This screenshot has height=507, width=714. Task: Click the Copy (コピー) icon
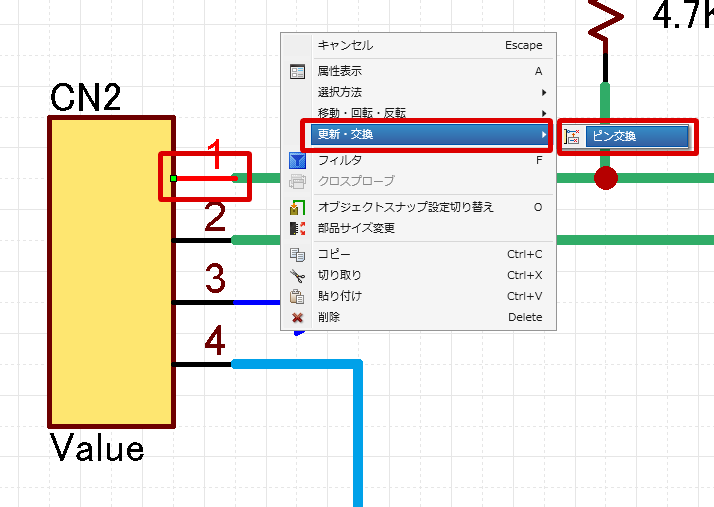pos(297,254)
